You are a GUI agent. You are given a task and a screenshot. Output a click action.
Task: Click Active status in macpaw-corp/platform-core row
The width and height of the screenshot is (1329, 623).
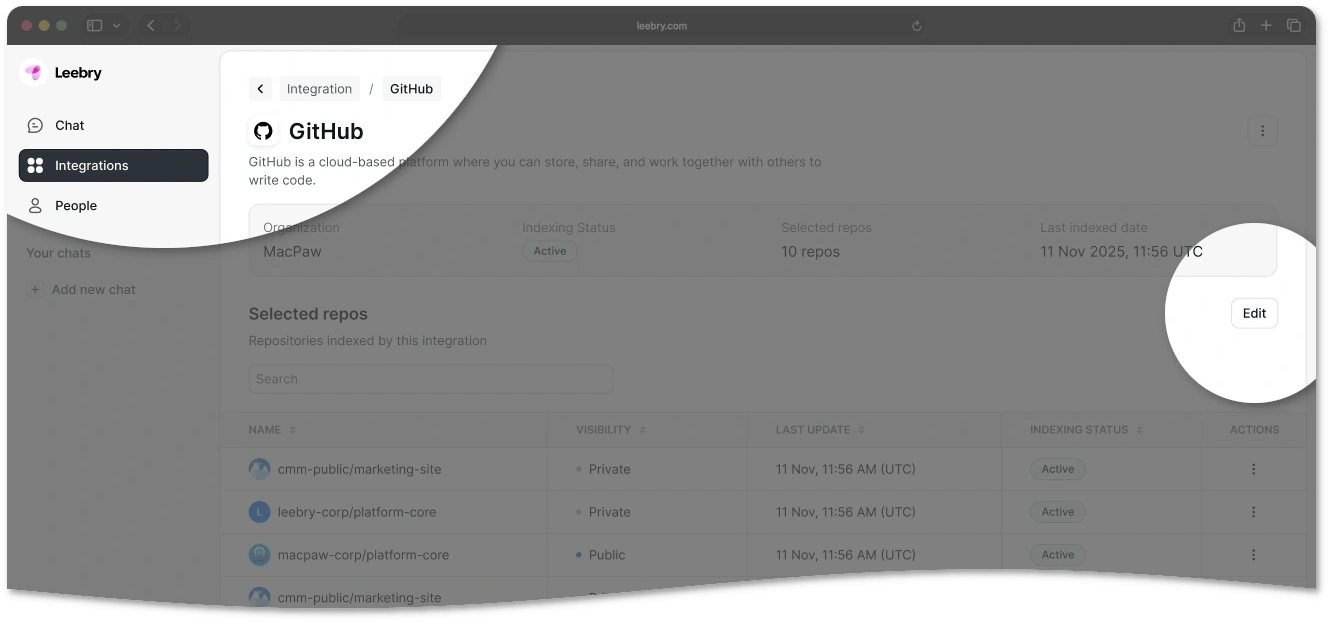1058,555
